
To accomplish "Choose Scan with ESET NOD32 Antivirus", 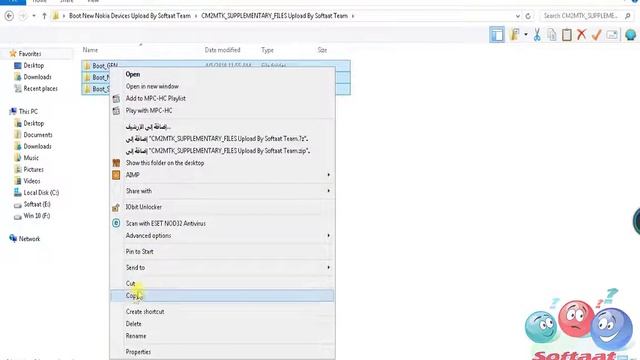I will click(x=222, y=223).
